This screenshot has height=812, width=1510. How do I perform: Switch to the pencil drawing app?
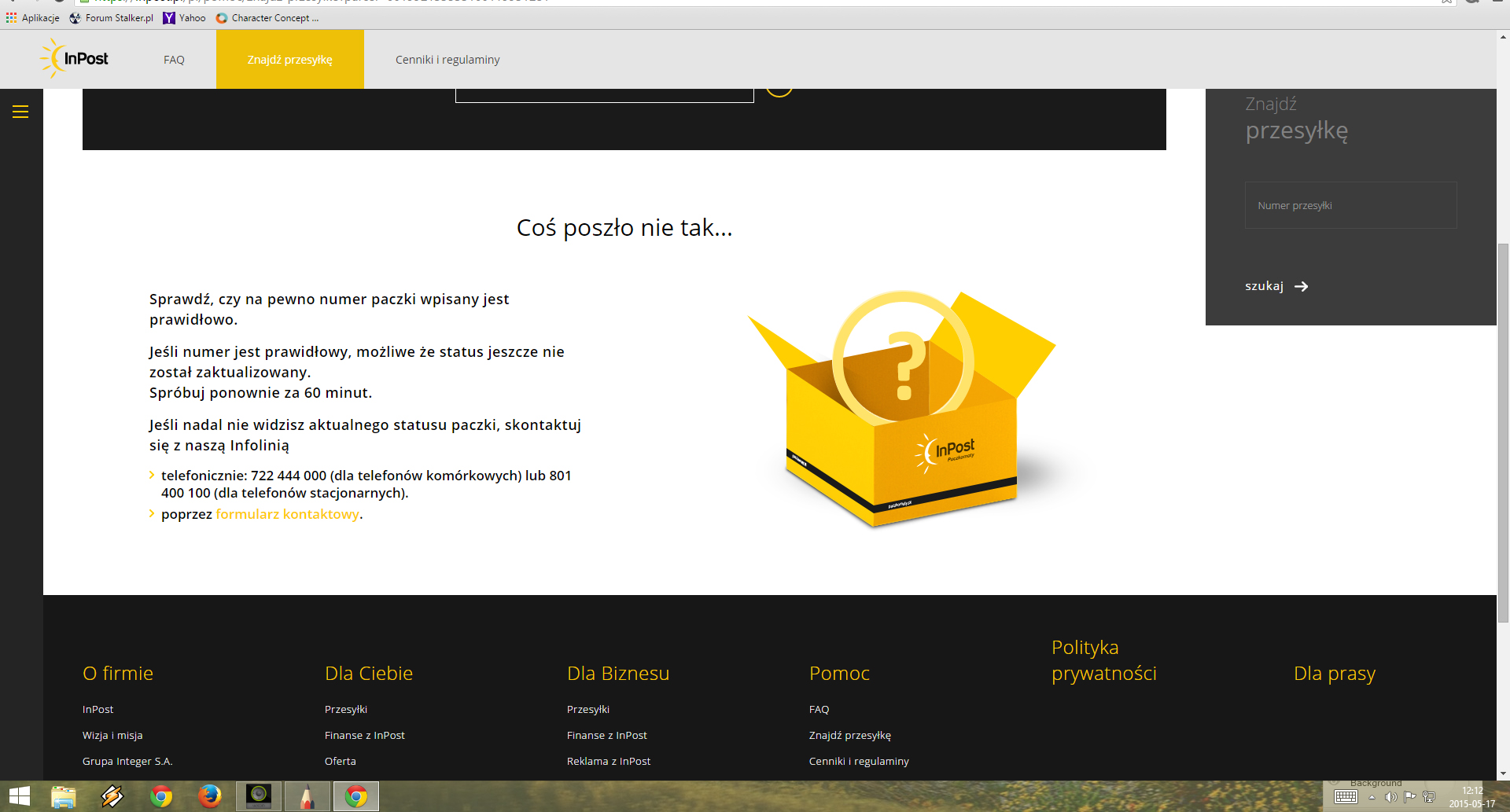308,796
